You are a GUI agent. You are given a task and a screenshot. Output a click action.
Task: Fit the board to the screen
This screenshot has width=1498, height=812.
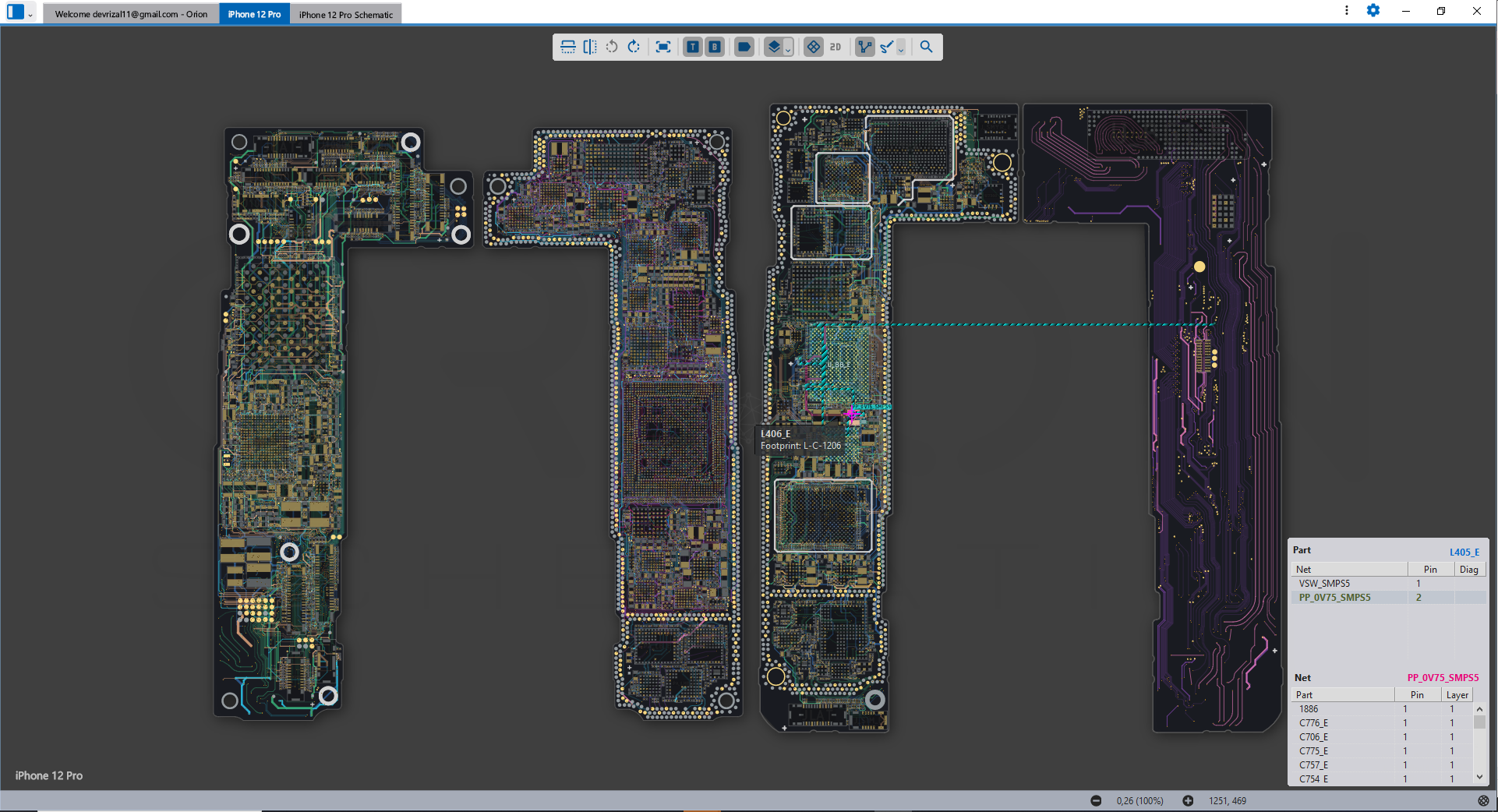[662, 47]
